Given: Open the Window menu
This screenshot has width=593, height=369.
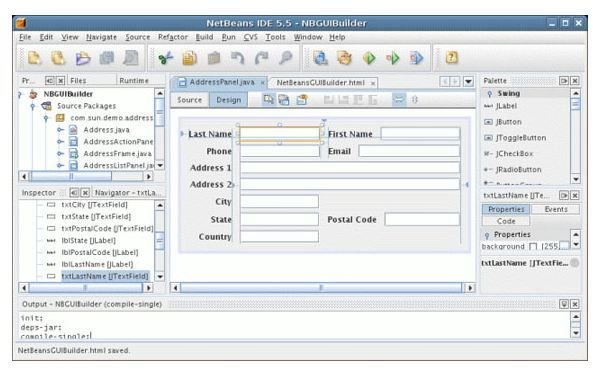Looking at the screenshot, I should (308, 37).
